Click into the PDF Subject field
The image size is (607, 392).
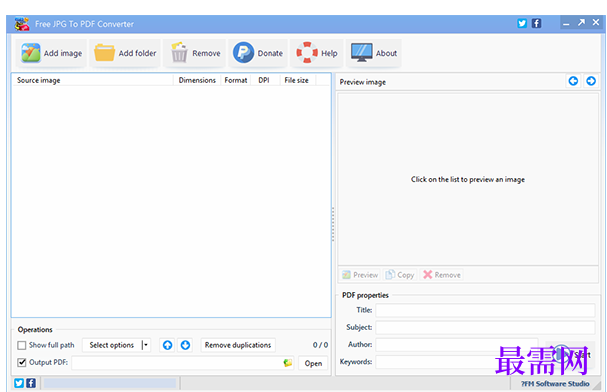pyautogui.click(x=485, y=327)
